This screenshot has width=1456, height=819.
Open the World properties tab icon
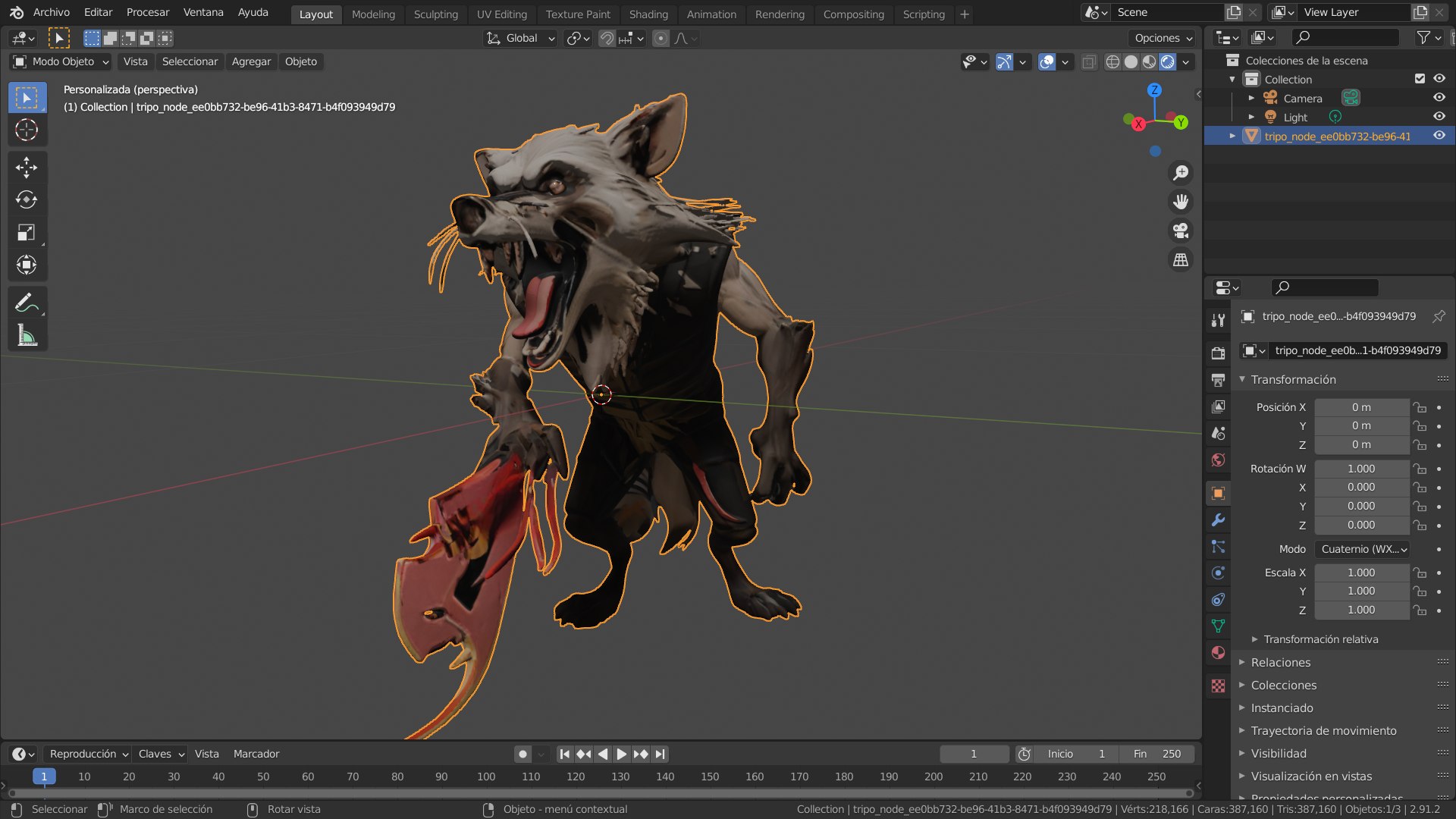pos(1218,460)
